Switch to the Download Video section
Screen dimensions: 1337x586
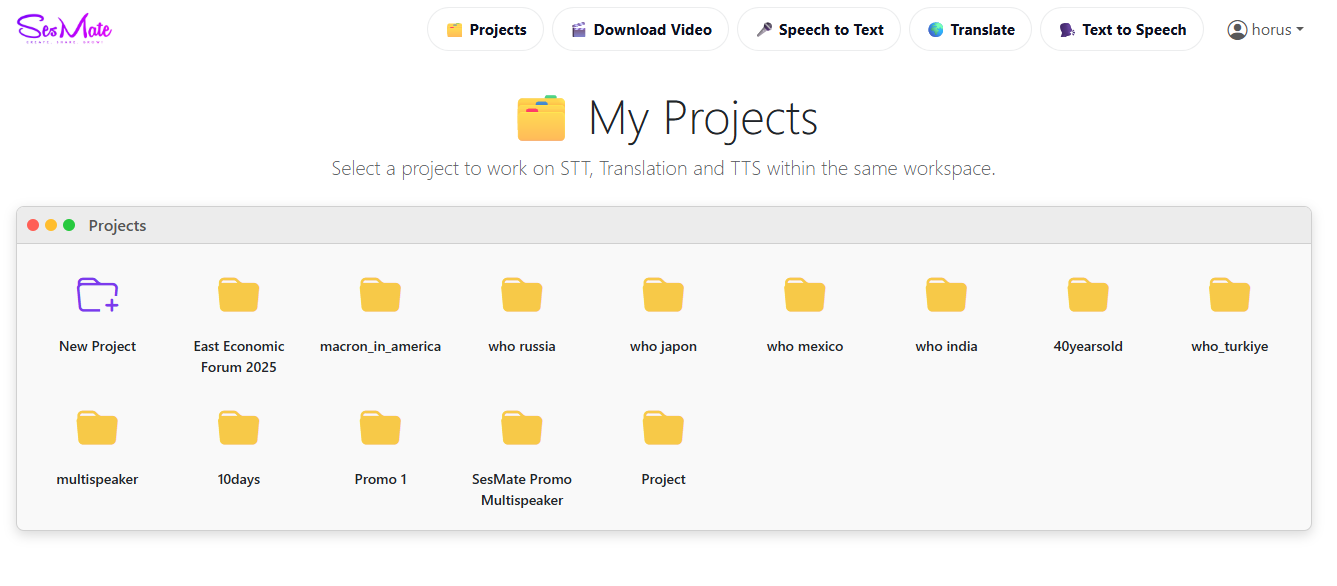(x=640, y=29)
